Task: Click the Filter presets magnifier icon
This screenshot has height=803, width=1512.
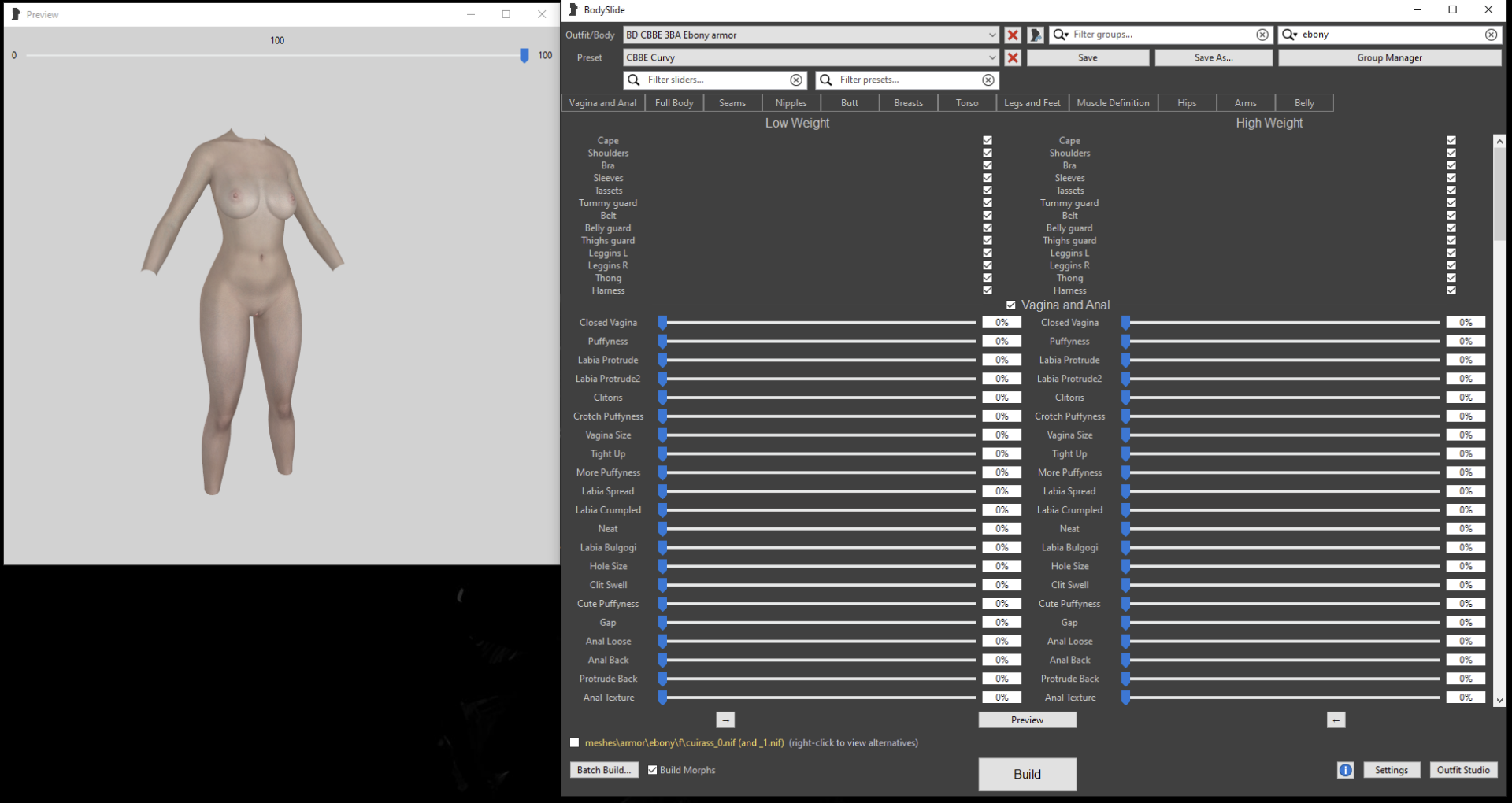Action: point(825,80)
